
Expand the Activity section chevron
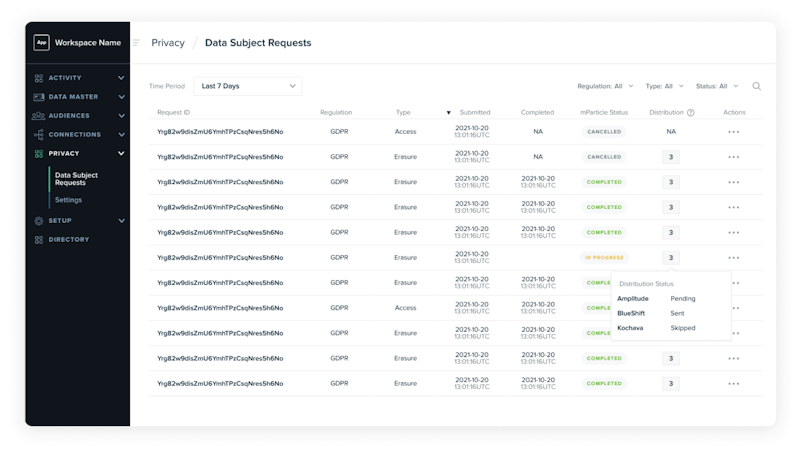[x=121, y=78]
